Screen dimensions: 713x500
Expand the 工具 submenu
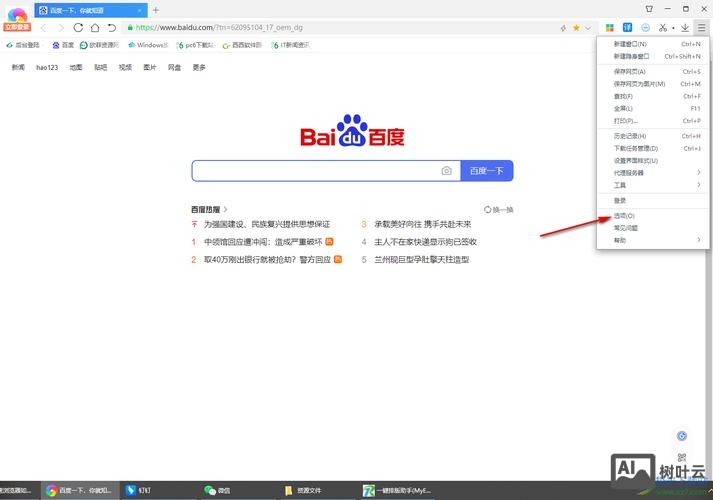pos(653,185)
